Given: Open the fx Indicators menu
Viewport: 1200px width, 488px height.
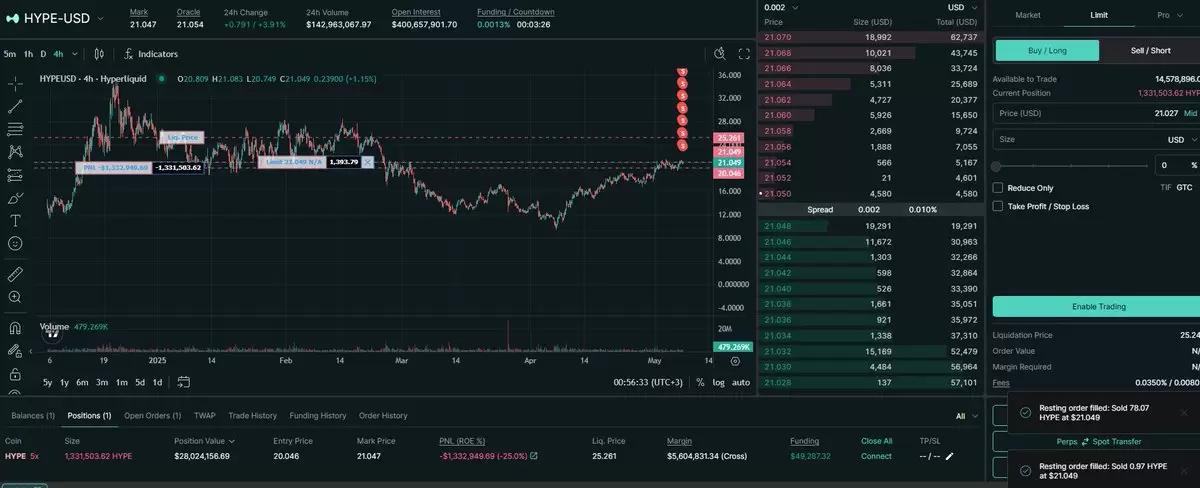Looking at the screenshot, I should coord(151,54).
